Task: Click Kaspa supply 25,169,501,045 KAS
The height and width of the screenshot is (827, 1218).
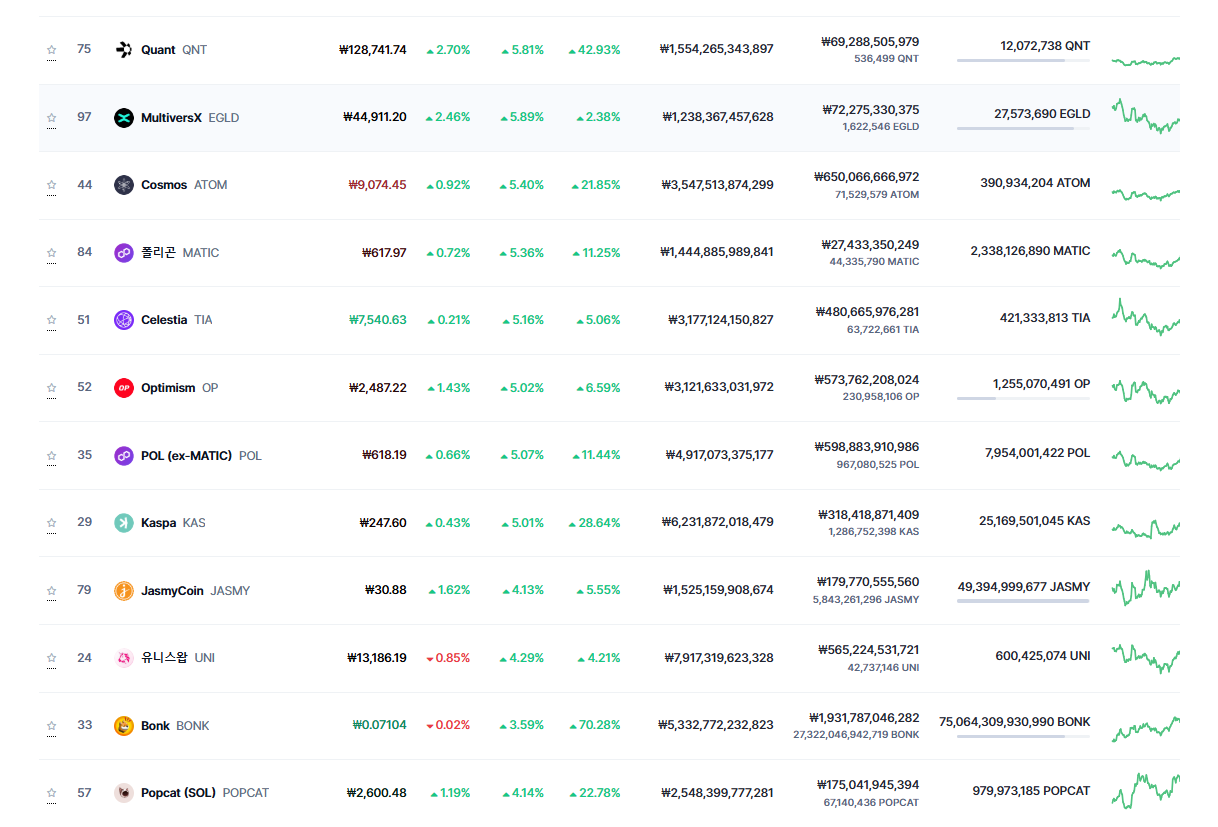Action: pyautogui.click(x=1035, y=521)
